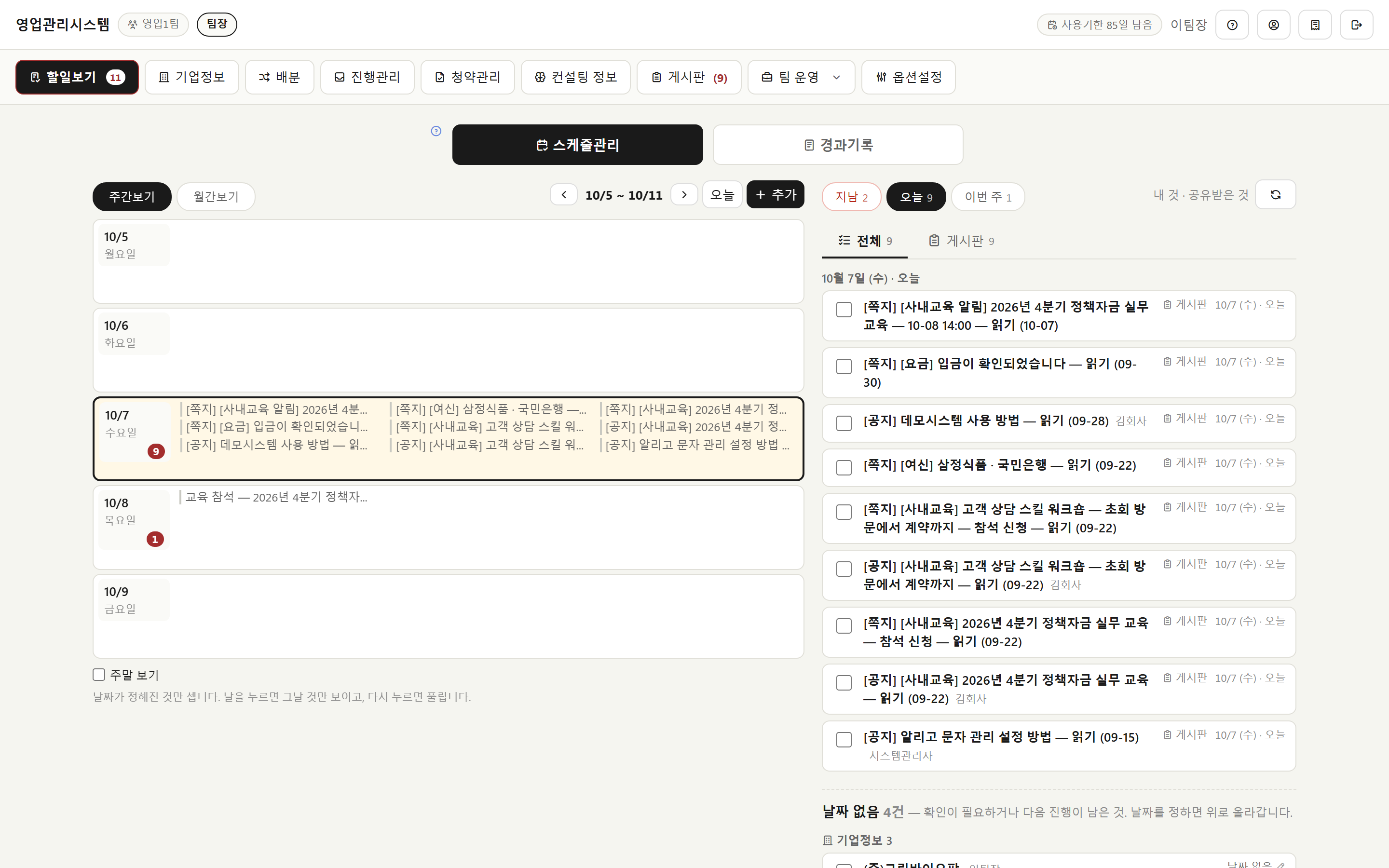Click the refresh icon next to 내 것 · 공유받은 것
Image resolution: width=1389 pixels, height=868 pixels.
pyautogui.click(x=1275, y=195)
